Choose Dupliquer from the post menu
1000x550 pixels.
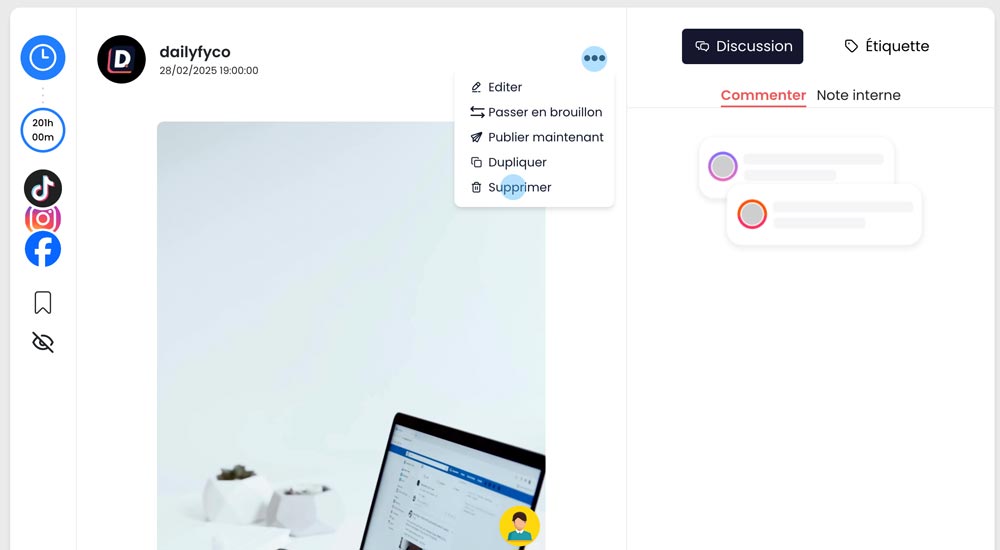point(534,162)
